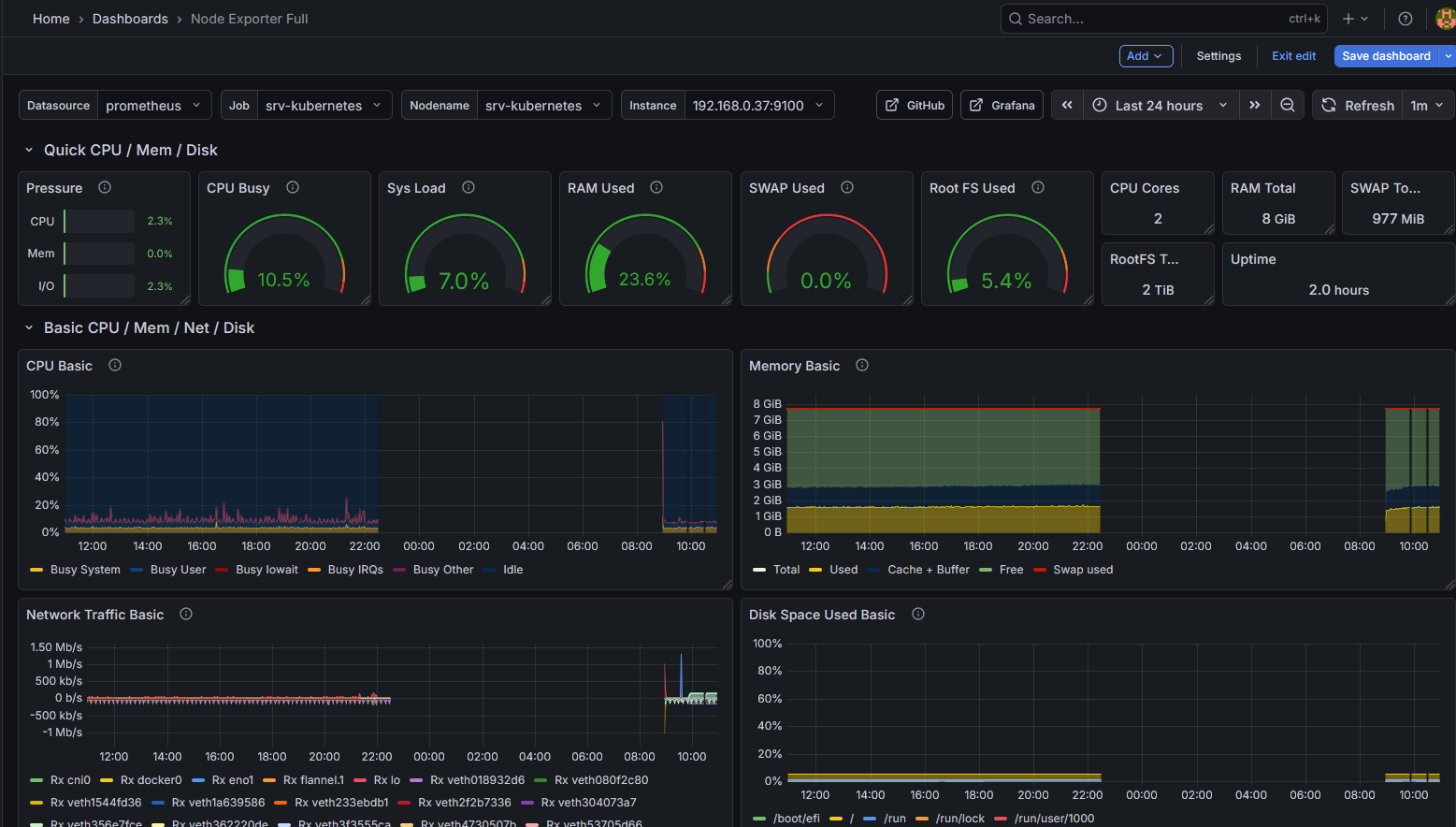The image size is (1456, 827).
Task: Open the search bar magnifier icon
Action: 1016,18
